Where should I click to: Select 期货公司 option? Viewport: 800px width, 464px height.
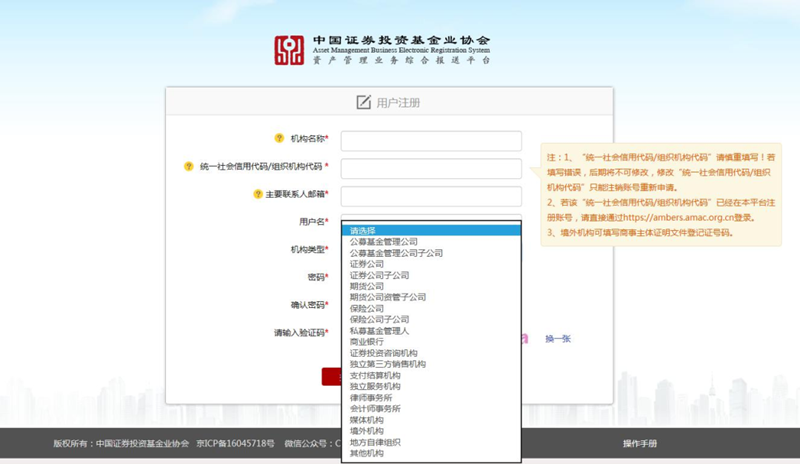366,286
